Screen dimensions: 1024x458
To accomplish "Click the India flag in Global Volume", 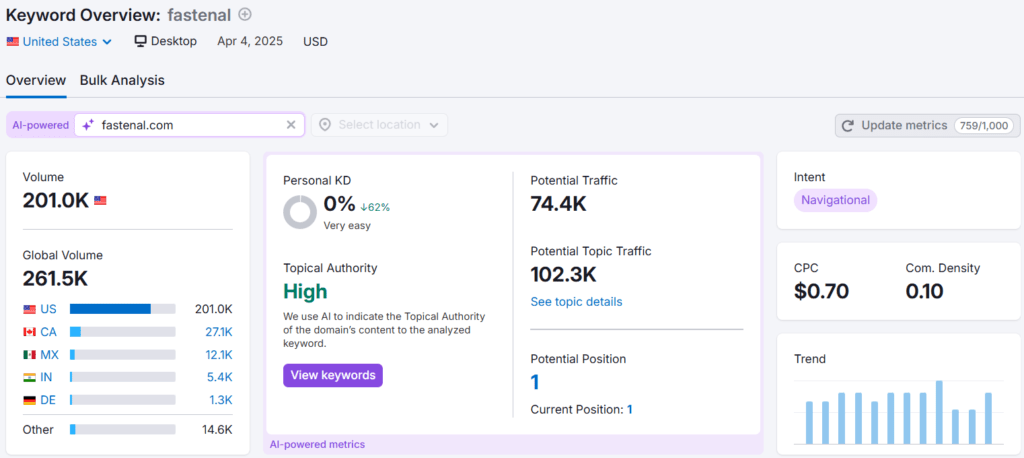I will point(29,377).
